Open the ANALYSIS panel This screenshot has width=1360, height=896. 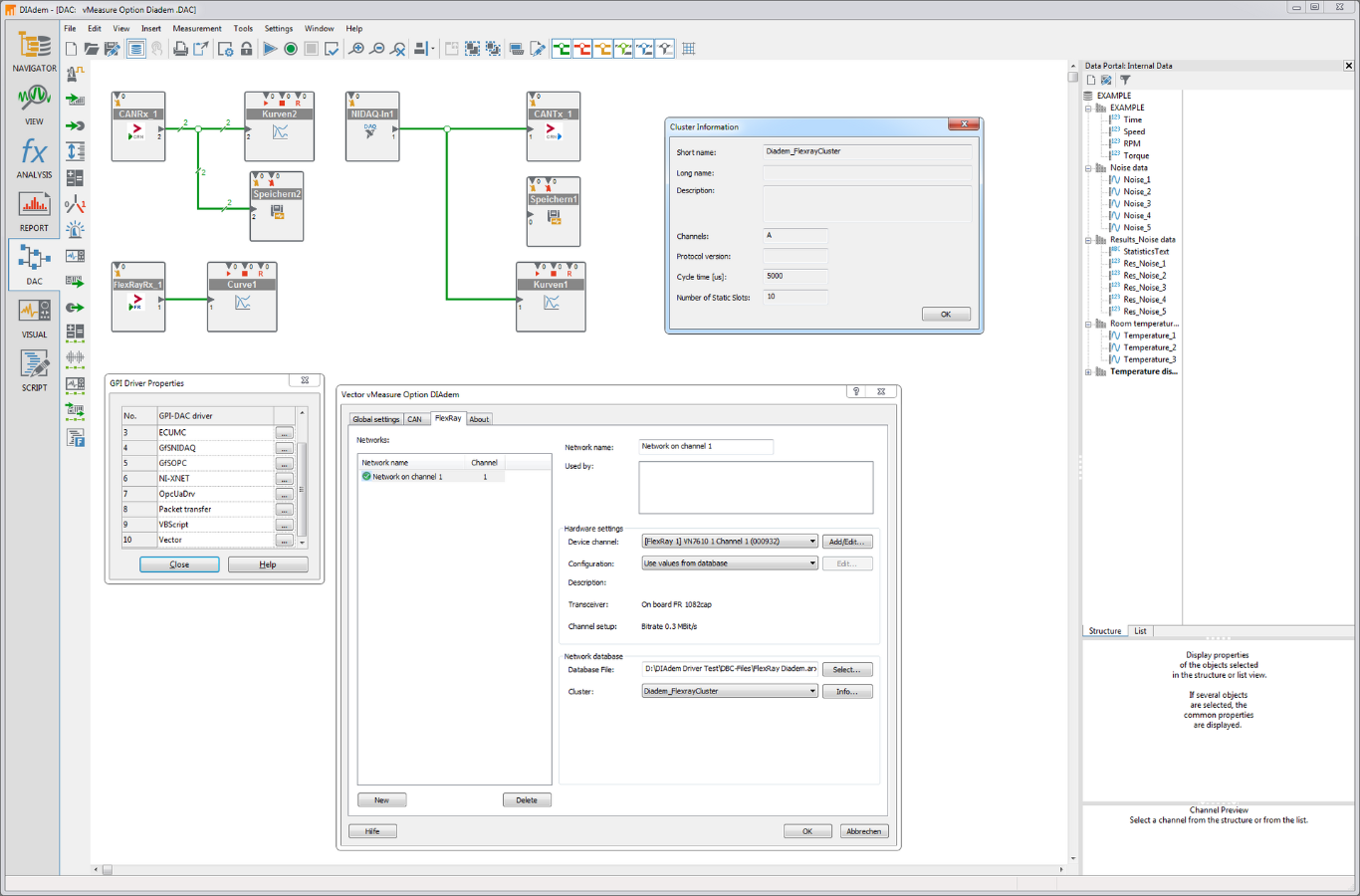[34, 158]
